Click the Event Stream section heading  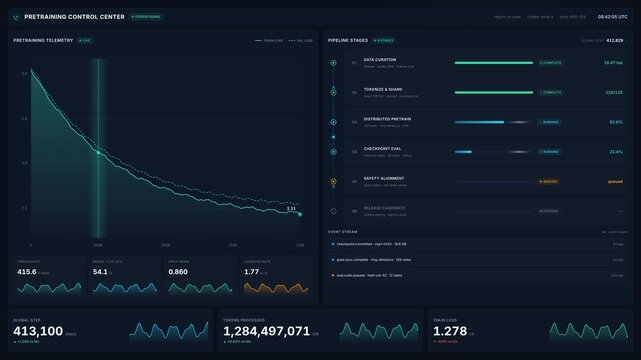pos(343,232)
